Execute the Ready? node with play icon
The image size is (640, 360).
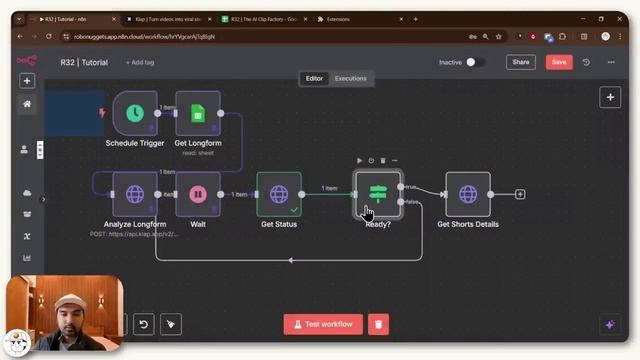pyautogui.click(x=359, y=160)
